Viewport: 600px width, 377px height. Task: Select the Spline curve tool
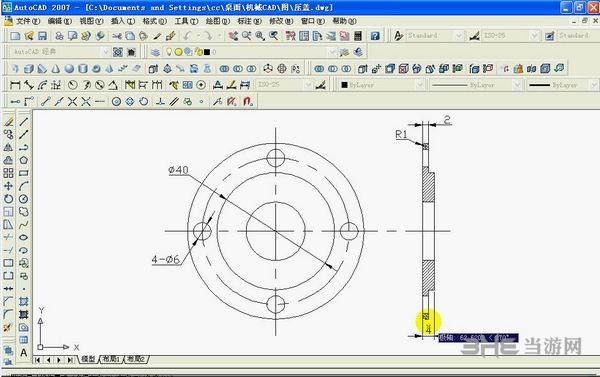(x=24, y=224)
